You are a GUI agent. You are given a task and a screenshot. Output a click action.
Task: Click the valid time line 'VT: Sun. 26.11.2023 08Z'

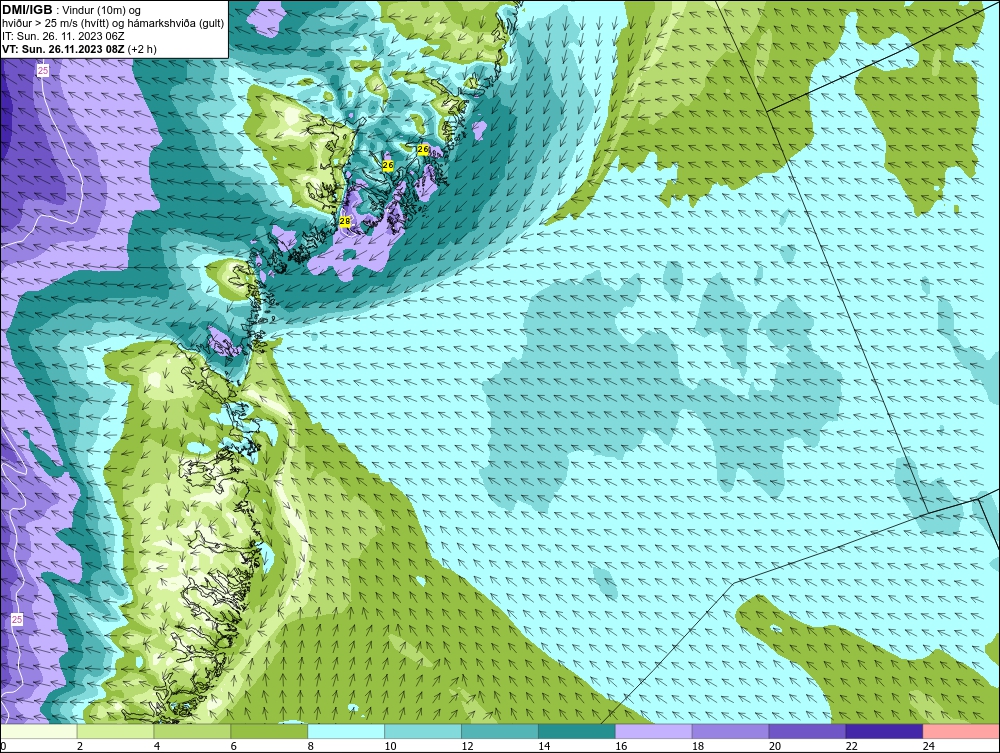[64, 49]
